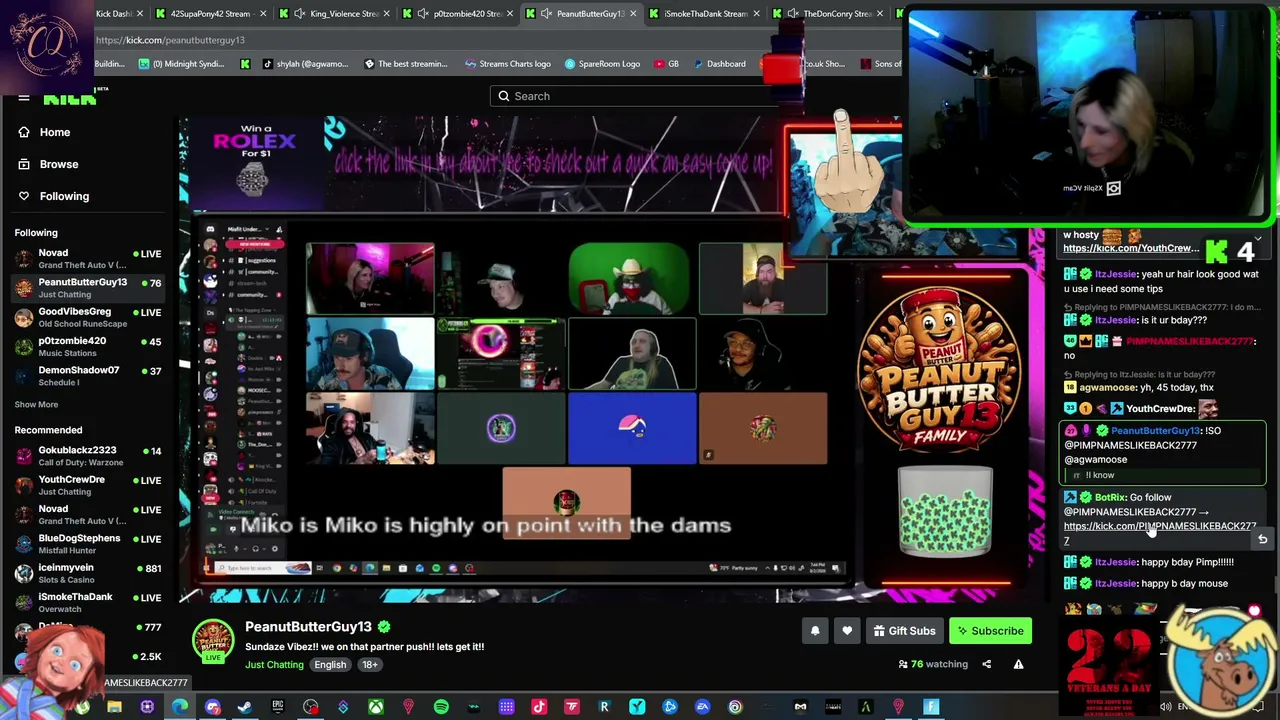Click the browser address bar URL
Image resolution: width=1280 pixels, height=720 pixels.
pyautogui.click(x=170, y=40)
